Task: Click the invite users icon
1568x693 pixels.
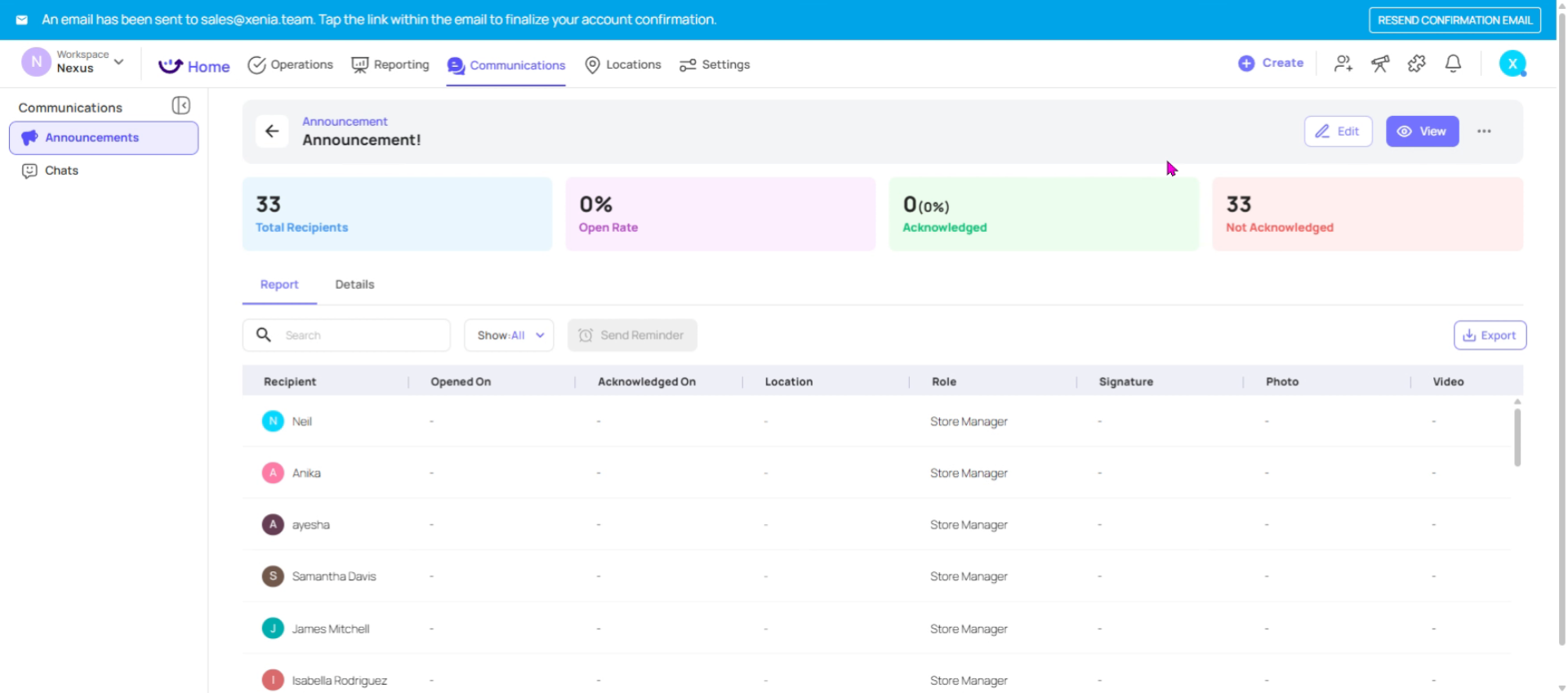Action: pos(1343,64)
